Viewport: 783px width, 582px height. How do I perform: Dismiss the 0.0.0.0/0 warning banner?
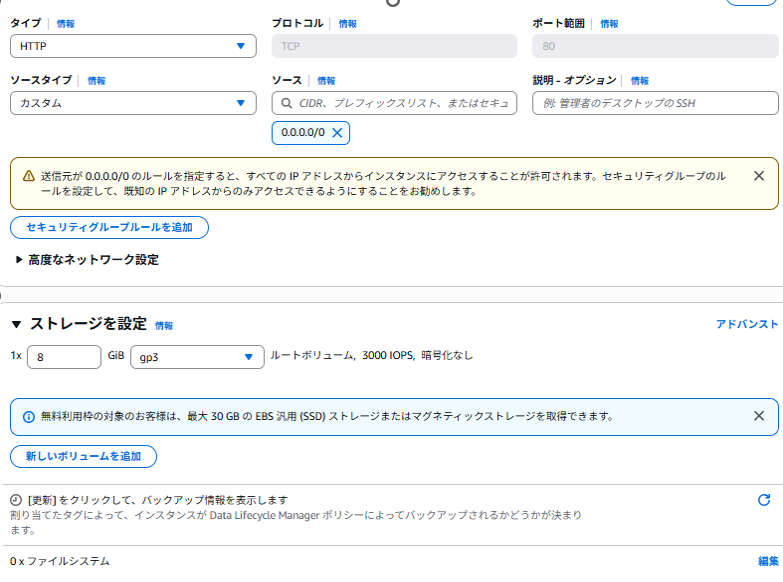point(759,176)
